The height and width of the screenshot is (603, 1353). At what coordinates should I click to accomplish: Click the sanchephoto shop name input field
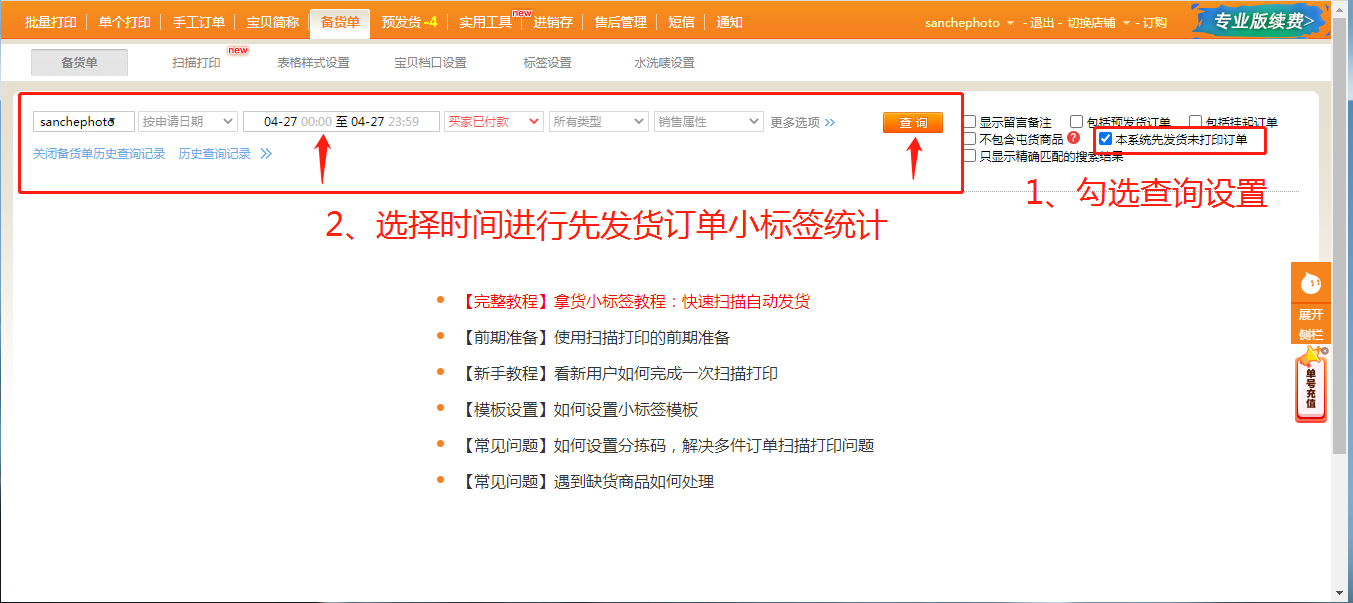point(83,121)
